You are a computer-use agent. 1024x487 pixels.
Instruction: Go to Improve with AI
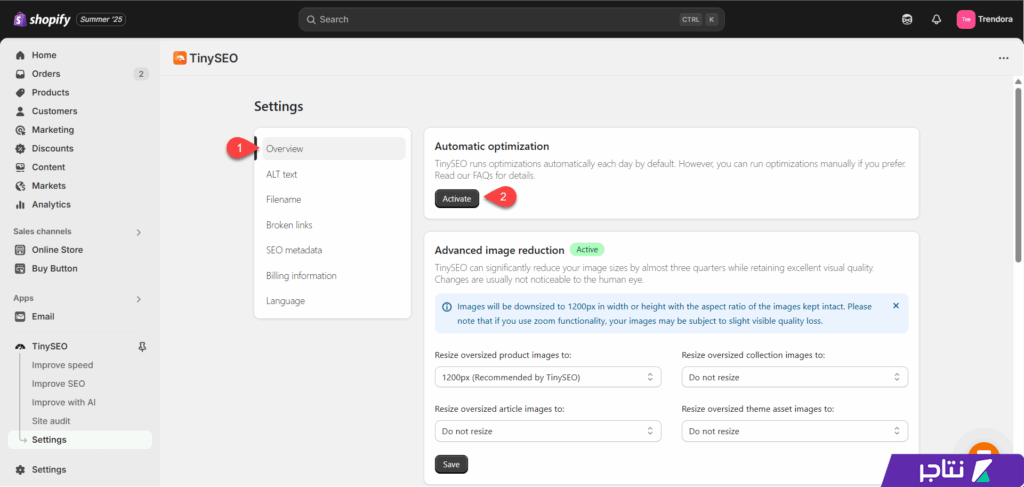coord(64,402)
